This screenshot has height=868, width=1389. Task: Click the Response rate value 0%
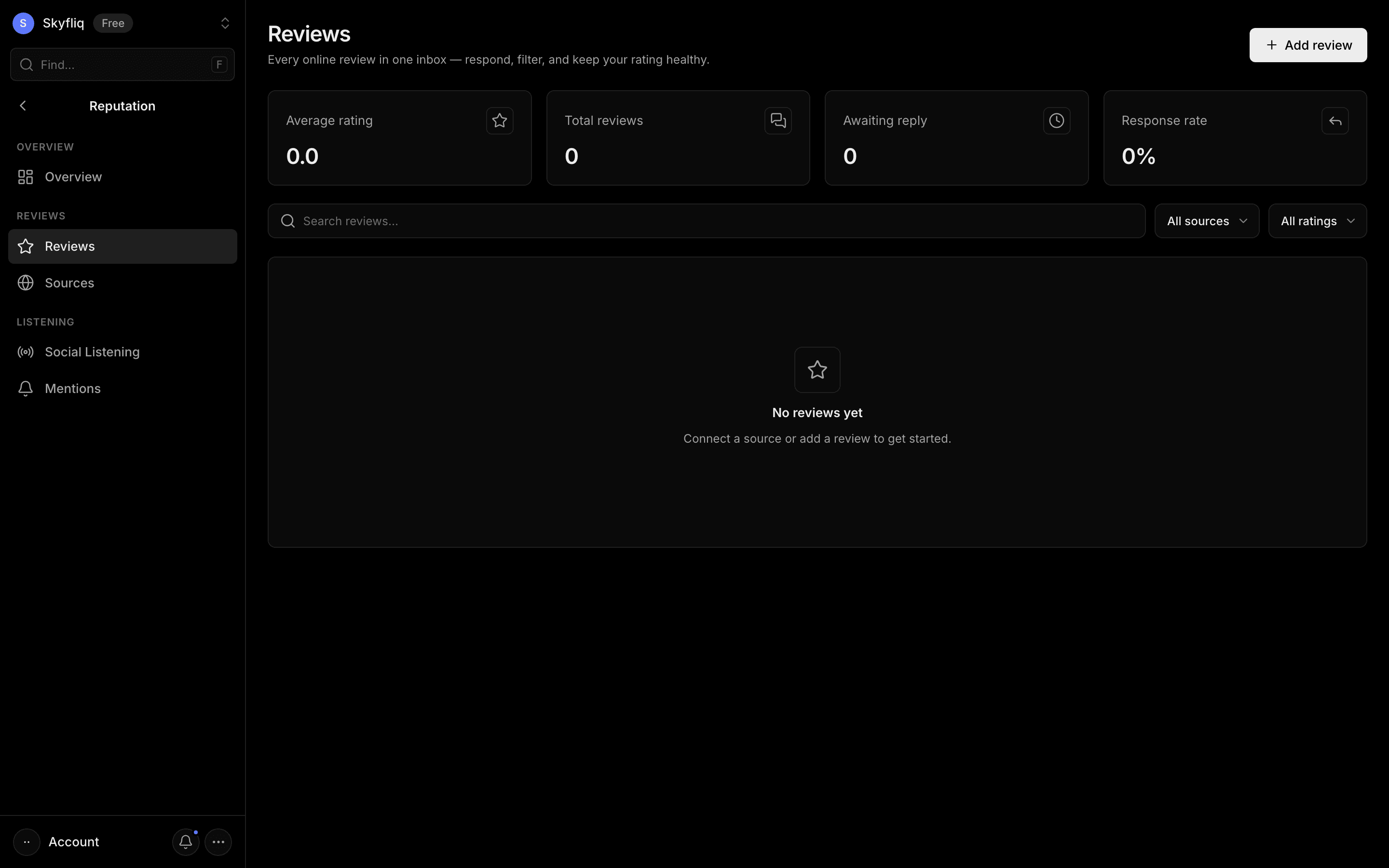click(x=1139, y=156)
